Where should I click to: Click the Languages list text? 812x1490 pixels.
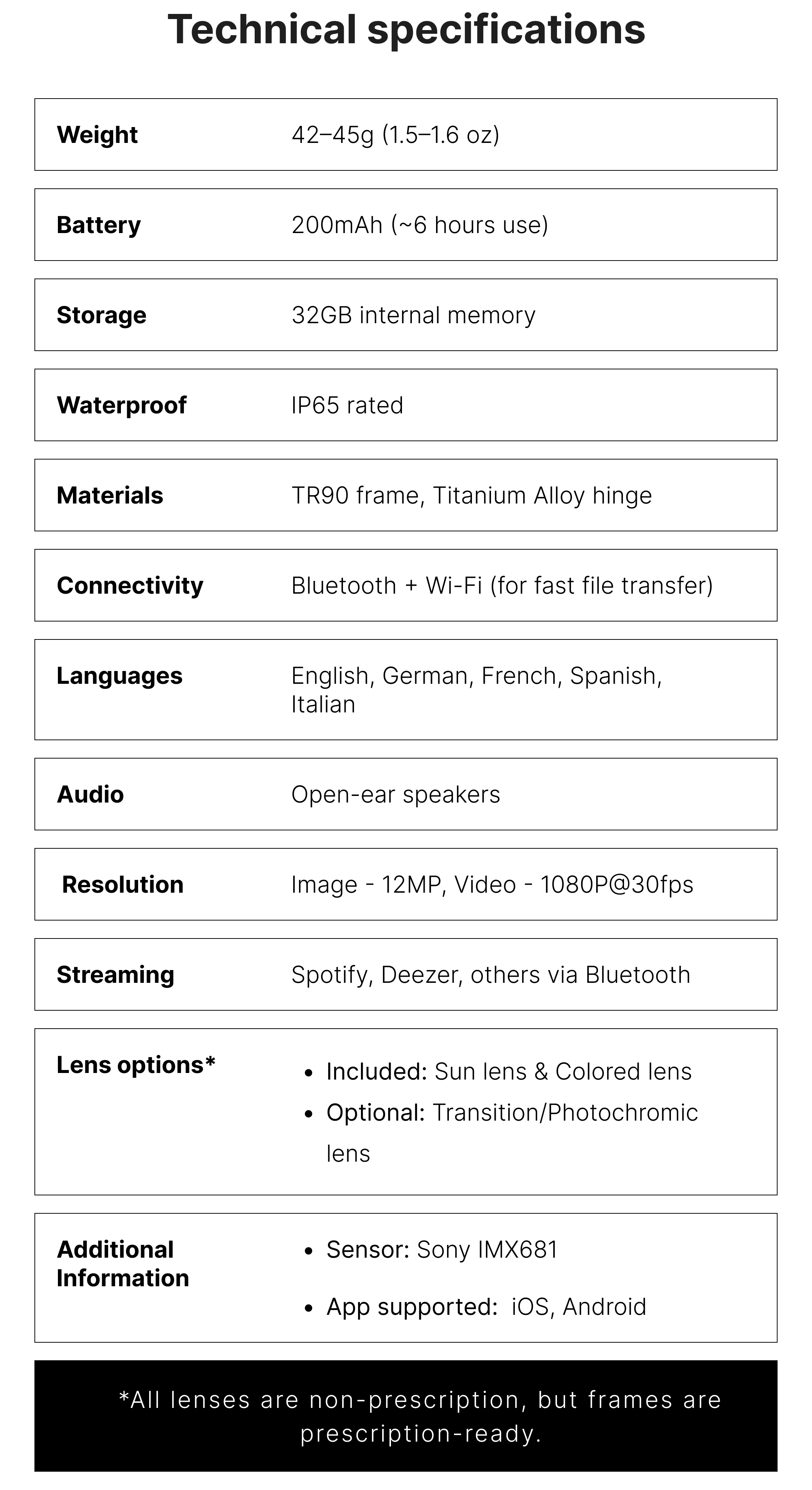coord(477,690)
